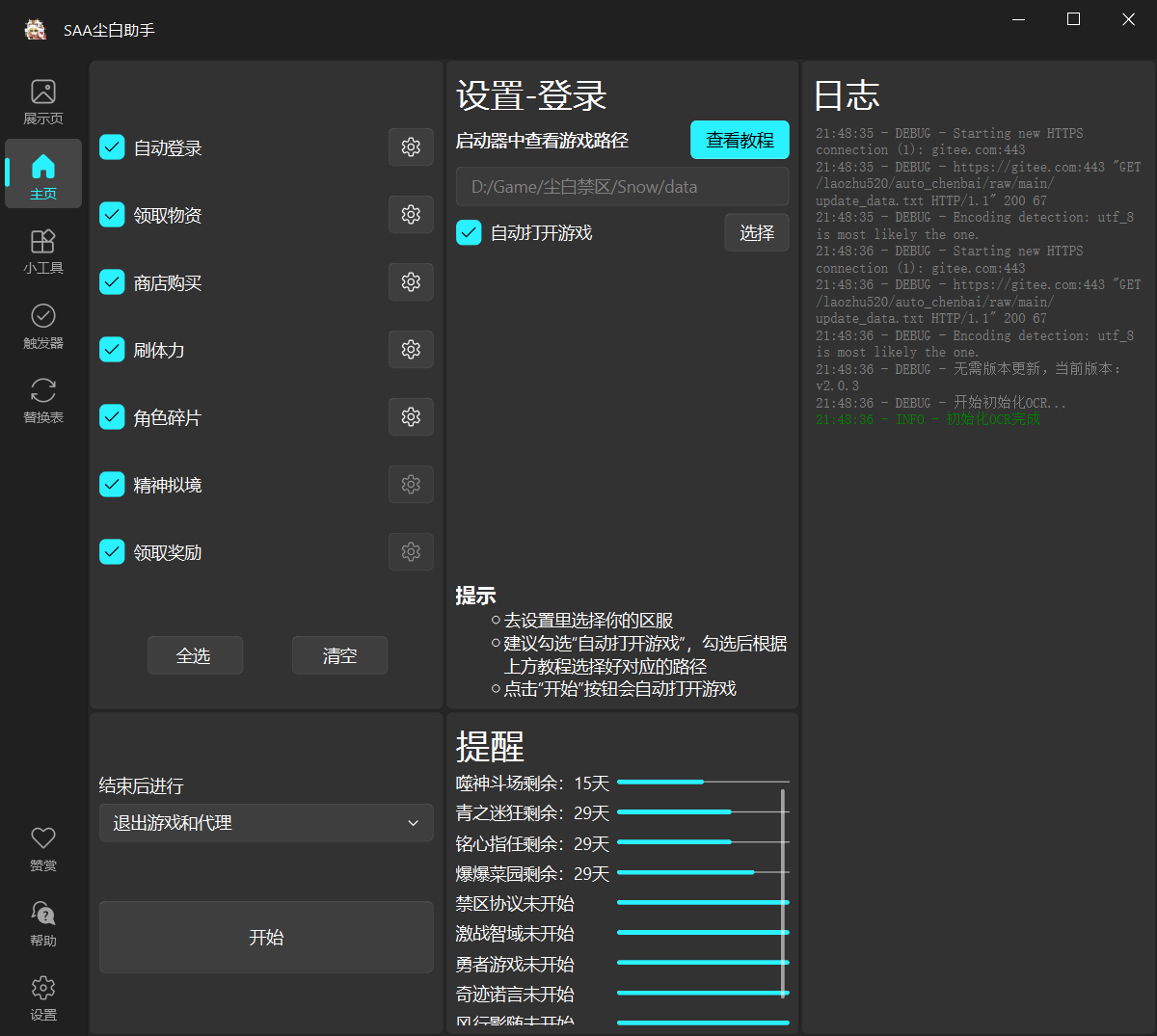Uncheck the 领取奖励 checkbox

click(112, 552)
